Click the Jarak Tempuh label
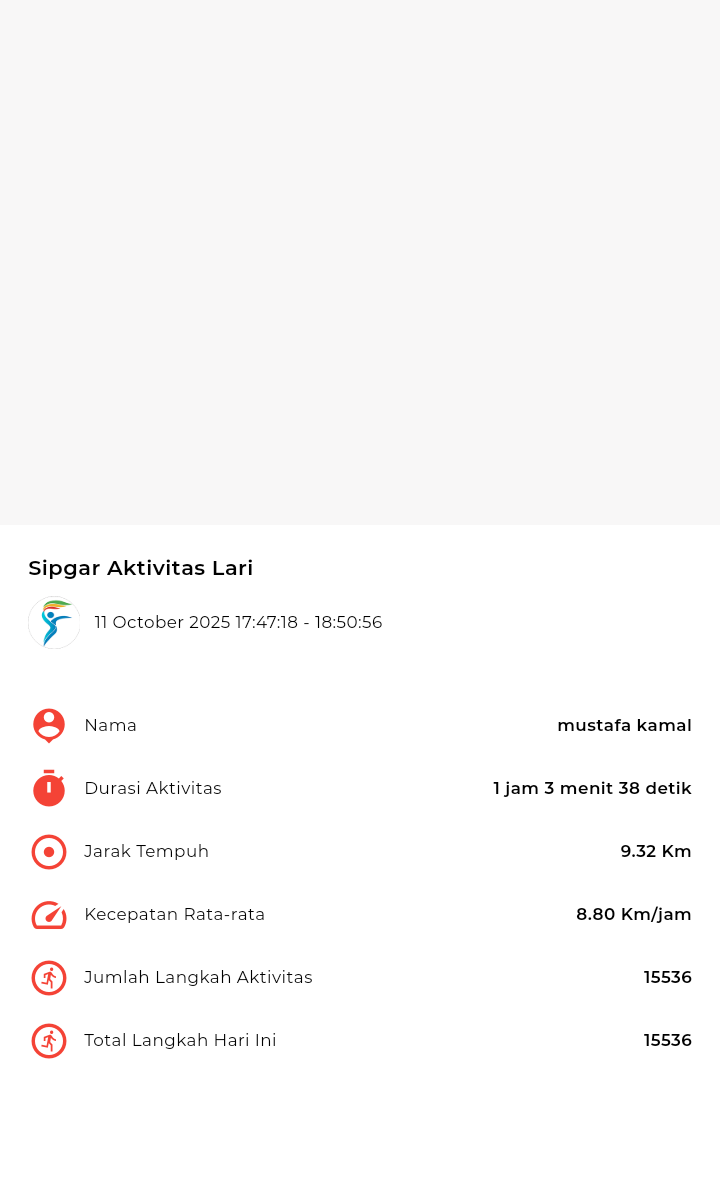720x1184 pixels. click(x=147, y=851)
